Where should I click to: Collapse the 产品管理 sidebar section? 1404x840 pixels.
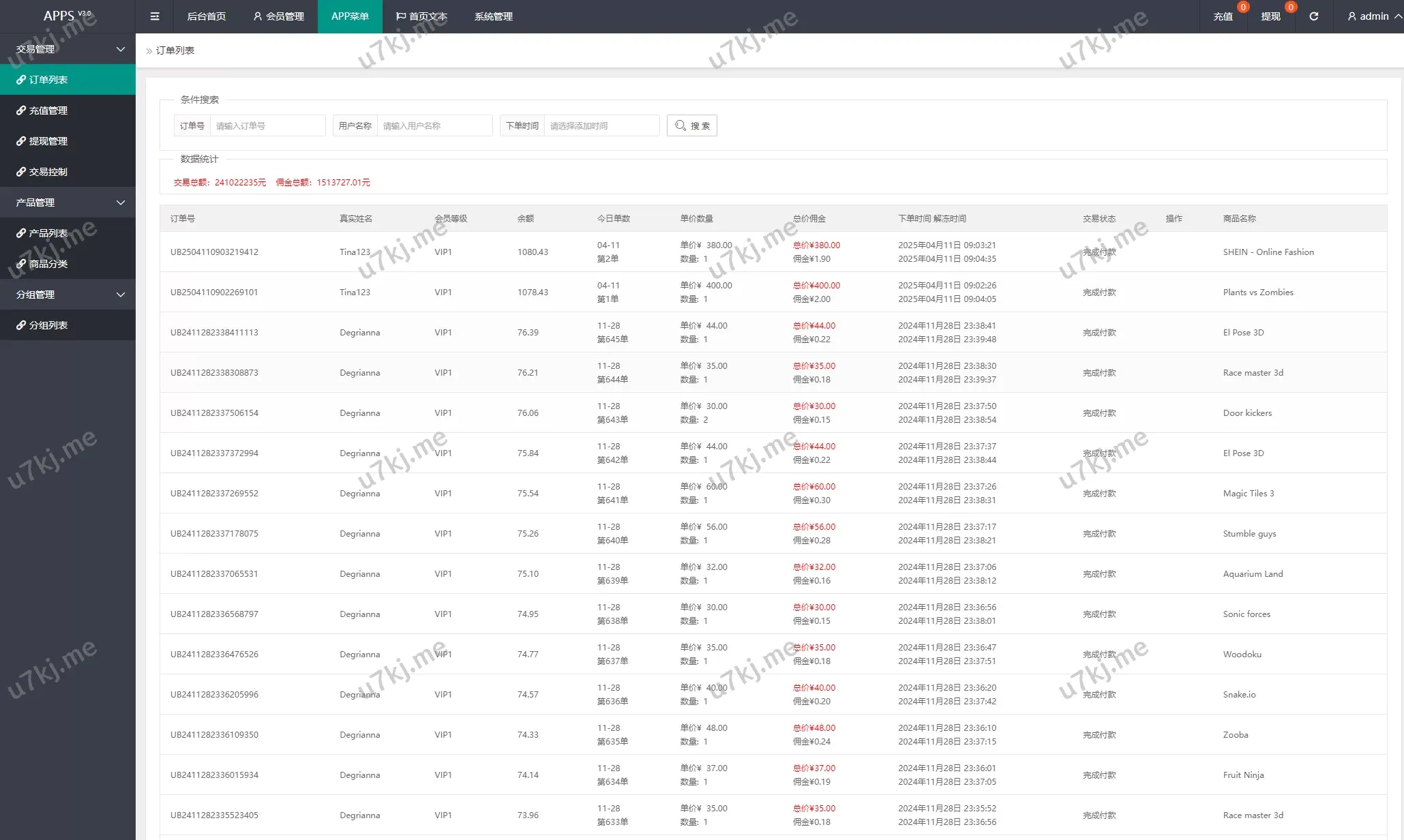pos(68,202)
